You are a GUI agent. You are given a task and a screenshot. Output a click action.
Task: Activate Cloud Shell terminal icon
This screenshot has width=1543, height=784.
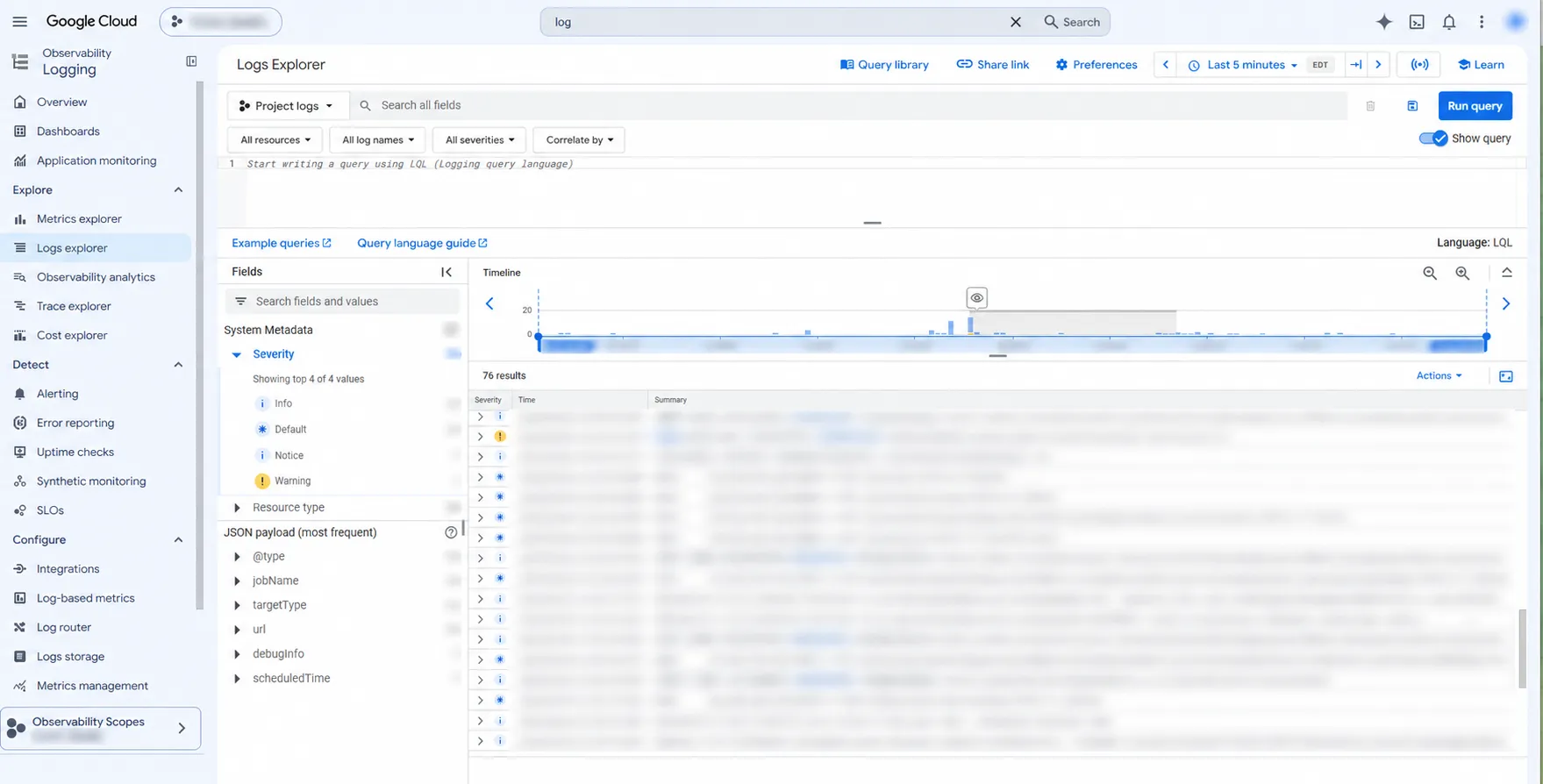pyautogui.click(x=1417, y=22)
